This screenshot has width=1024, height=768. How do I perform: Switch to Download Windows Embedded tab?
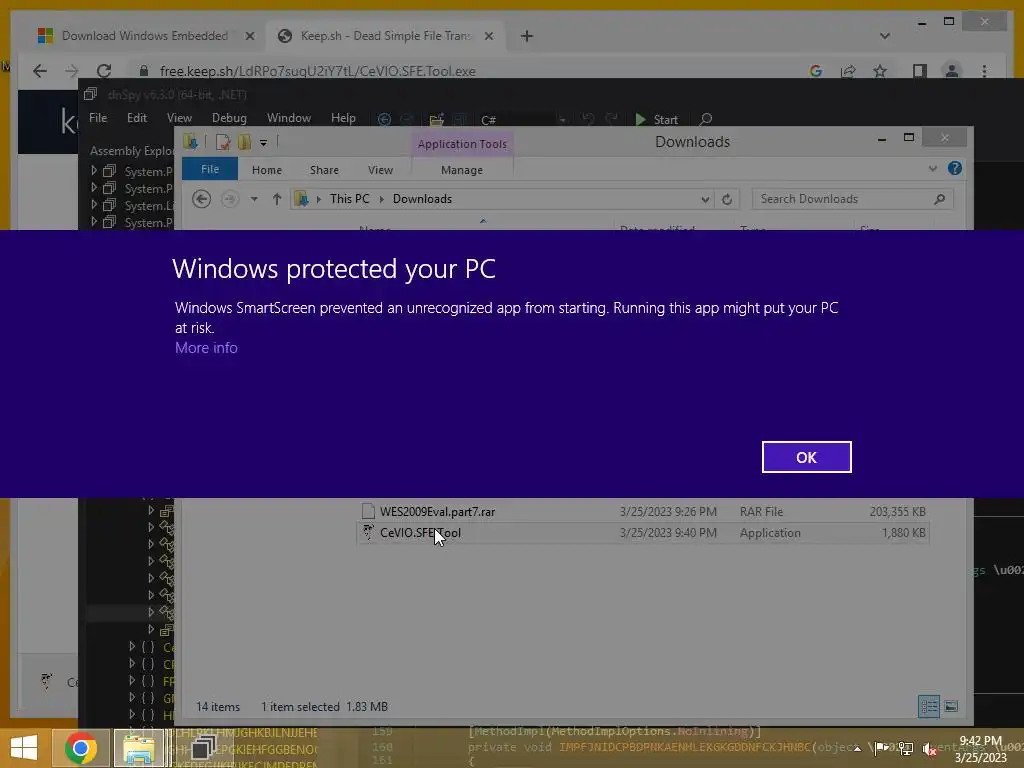point(145,36)
